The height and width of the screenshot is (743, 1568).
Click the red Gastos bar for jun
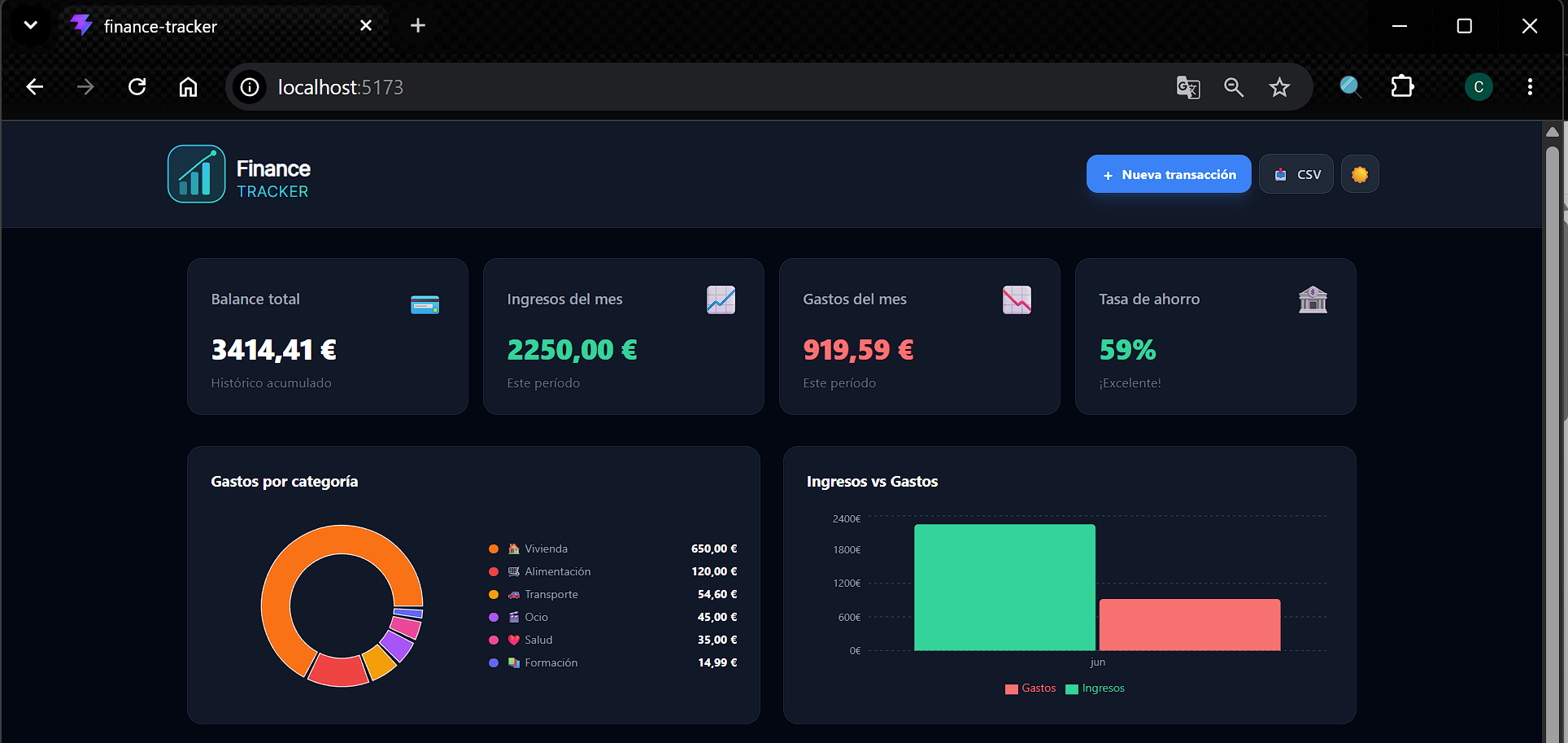coord(1190,625)
